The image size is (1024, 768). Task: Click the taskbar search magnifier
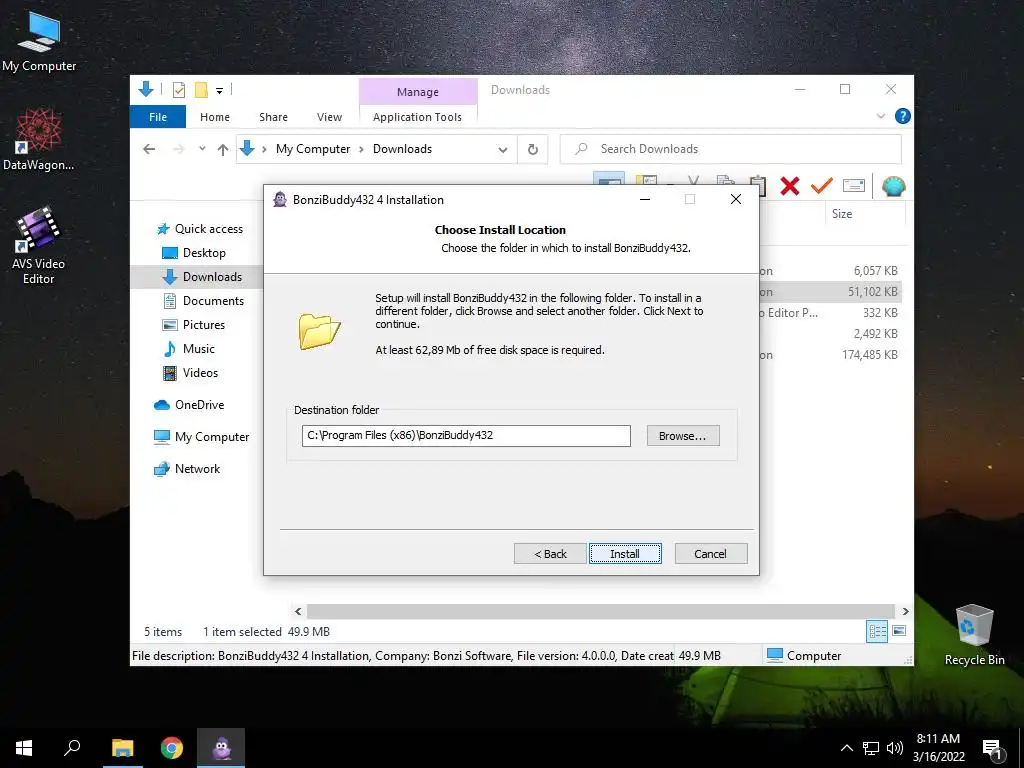pyautogui.click(x=72, y=748)
